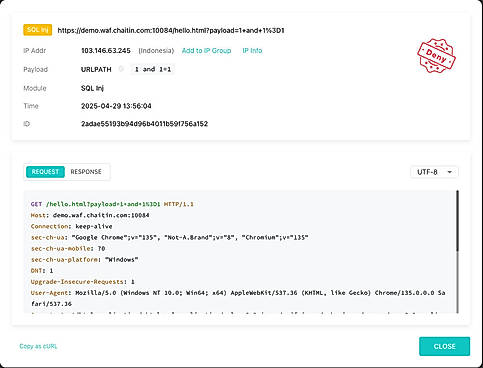Open the UTF-8 encoding dropdown

tap(434, 172)
